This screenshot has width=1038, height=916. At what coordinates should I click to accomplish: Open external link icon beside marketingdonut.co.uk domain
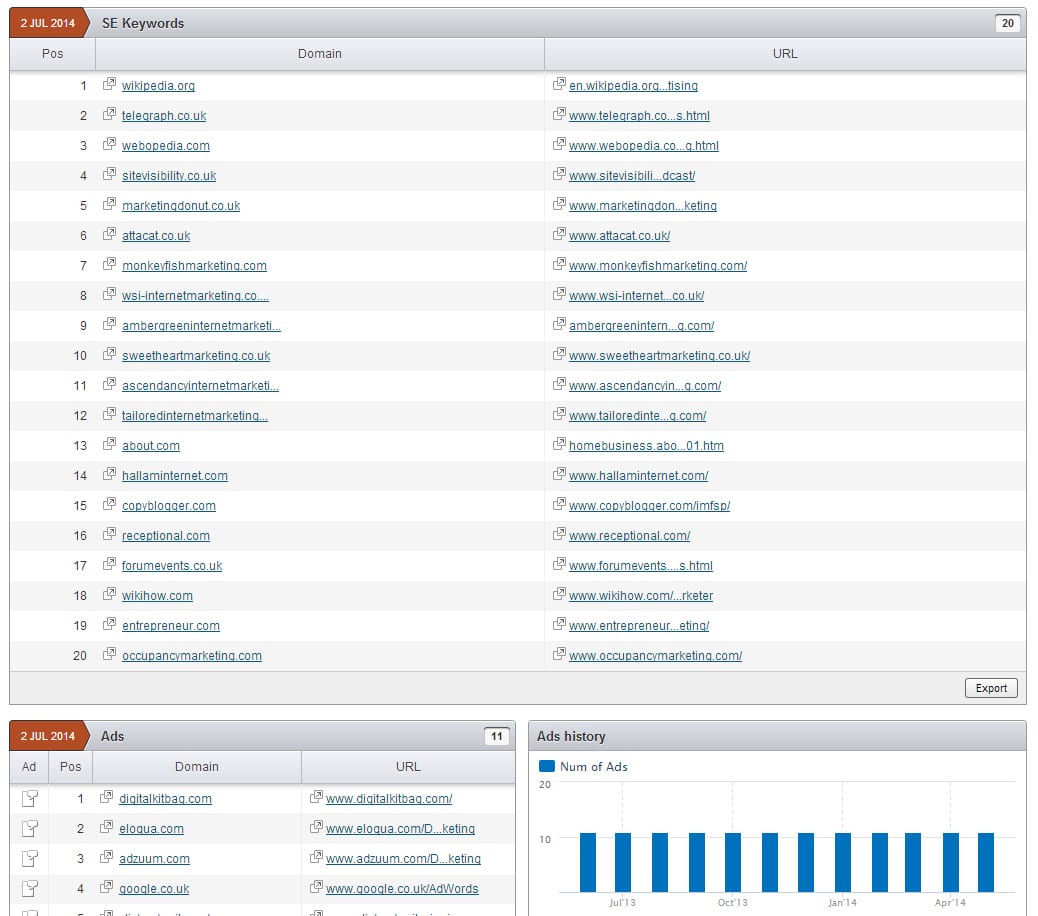tap(109, 204)
